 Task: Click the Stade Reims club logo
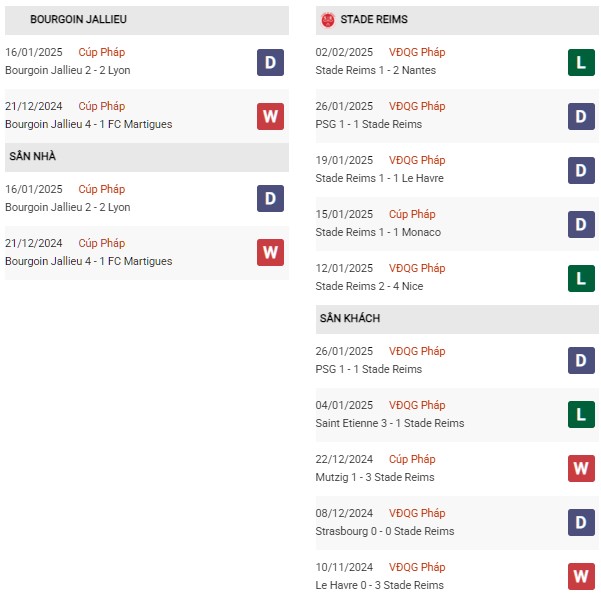(328, 20)
